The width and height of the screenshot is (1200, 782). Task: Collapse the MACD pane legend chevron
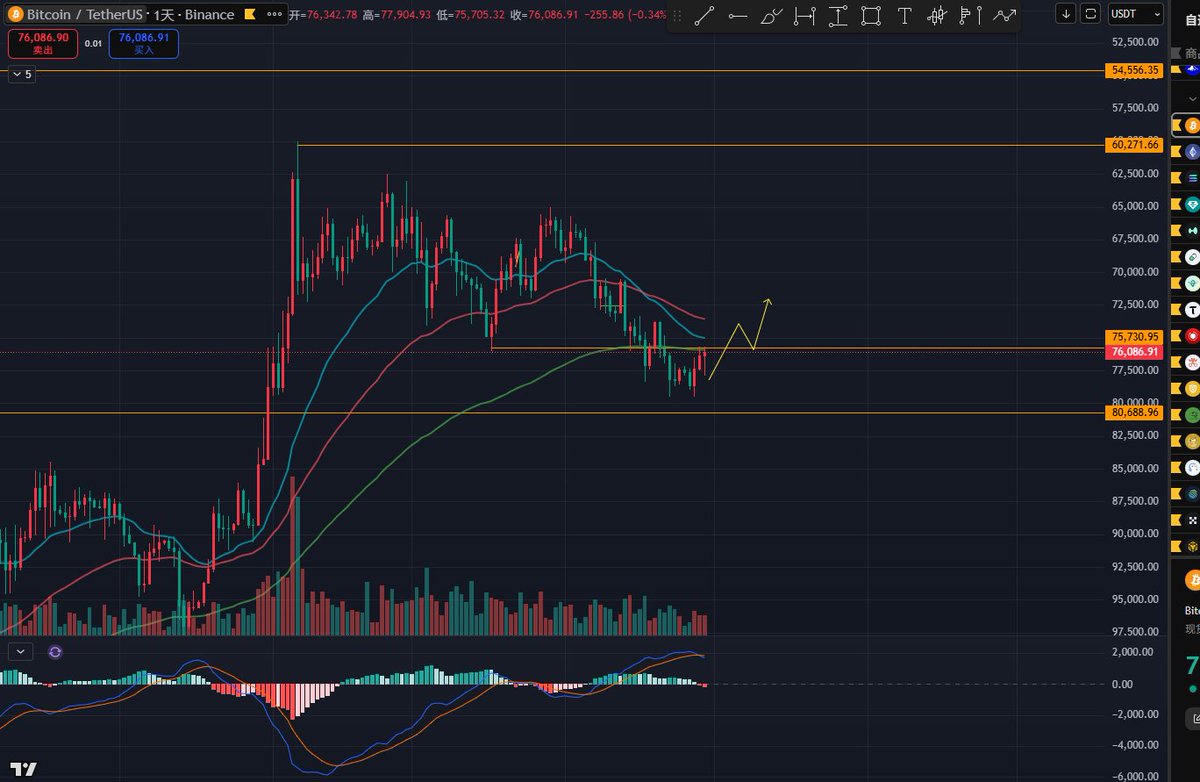pyautogui.click(x=20, y=651)
